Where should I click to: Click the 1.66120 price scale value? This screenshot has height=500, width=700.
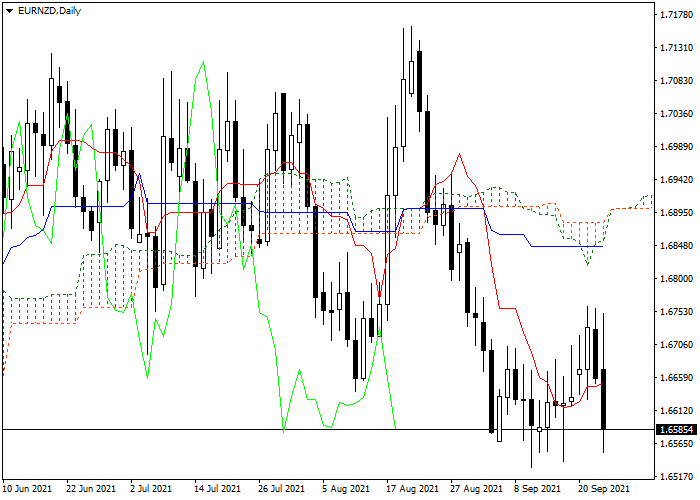tap(676, 411)
